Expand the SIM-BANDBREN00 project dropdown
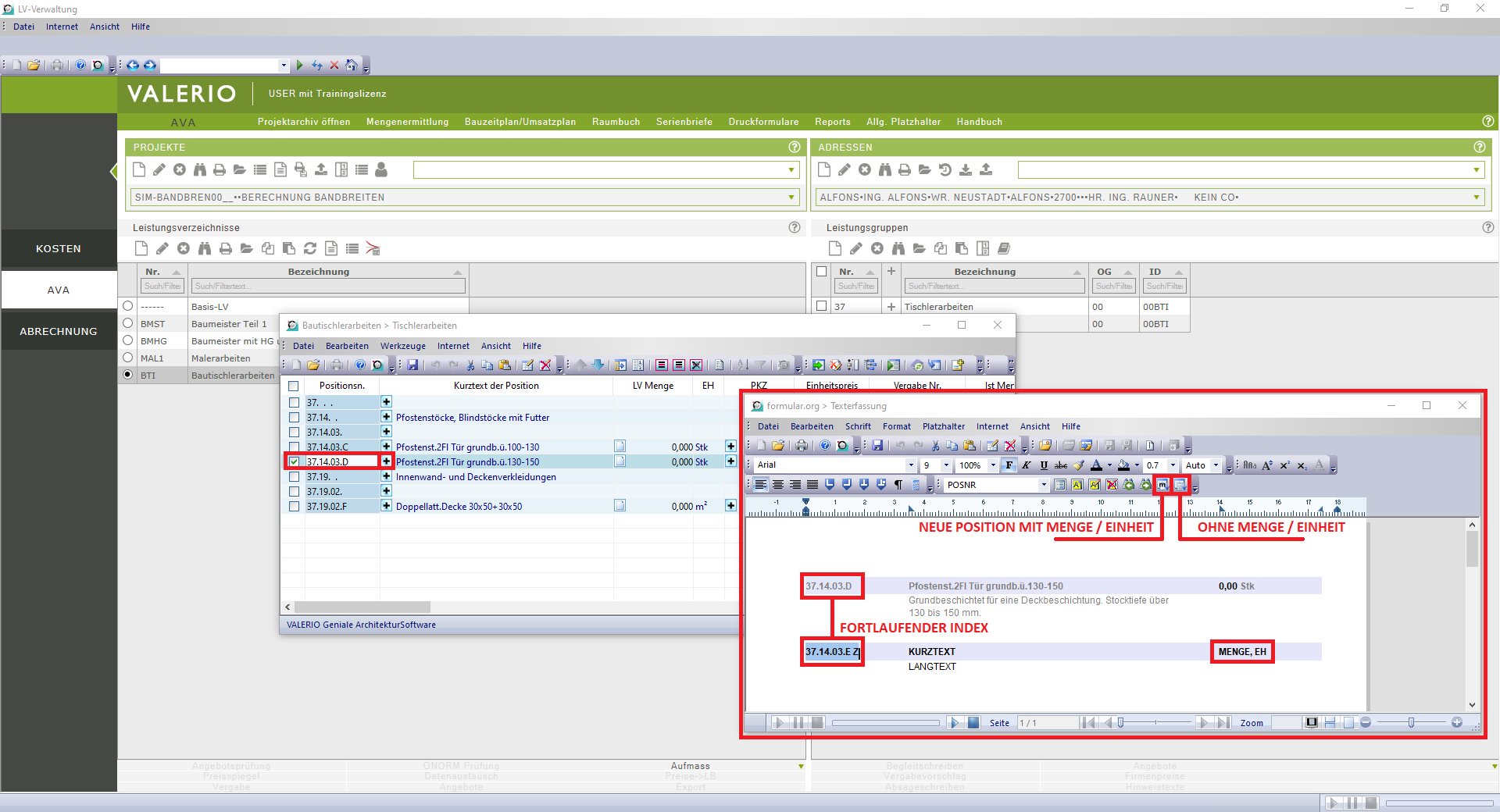Screen dimensions: 1500x812 [x=791, y=198]
